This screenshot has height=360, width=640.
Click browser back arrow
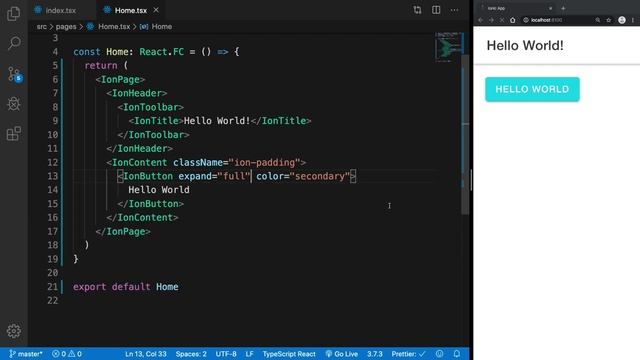pos(481,20)
